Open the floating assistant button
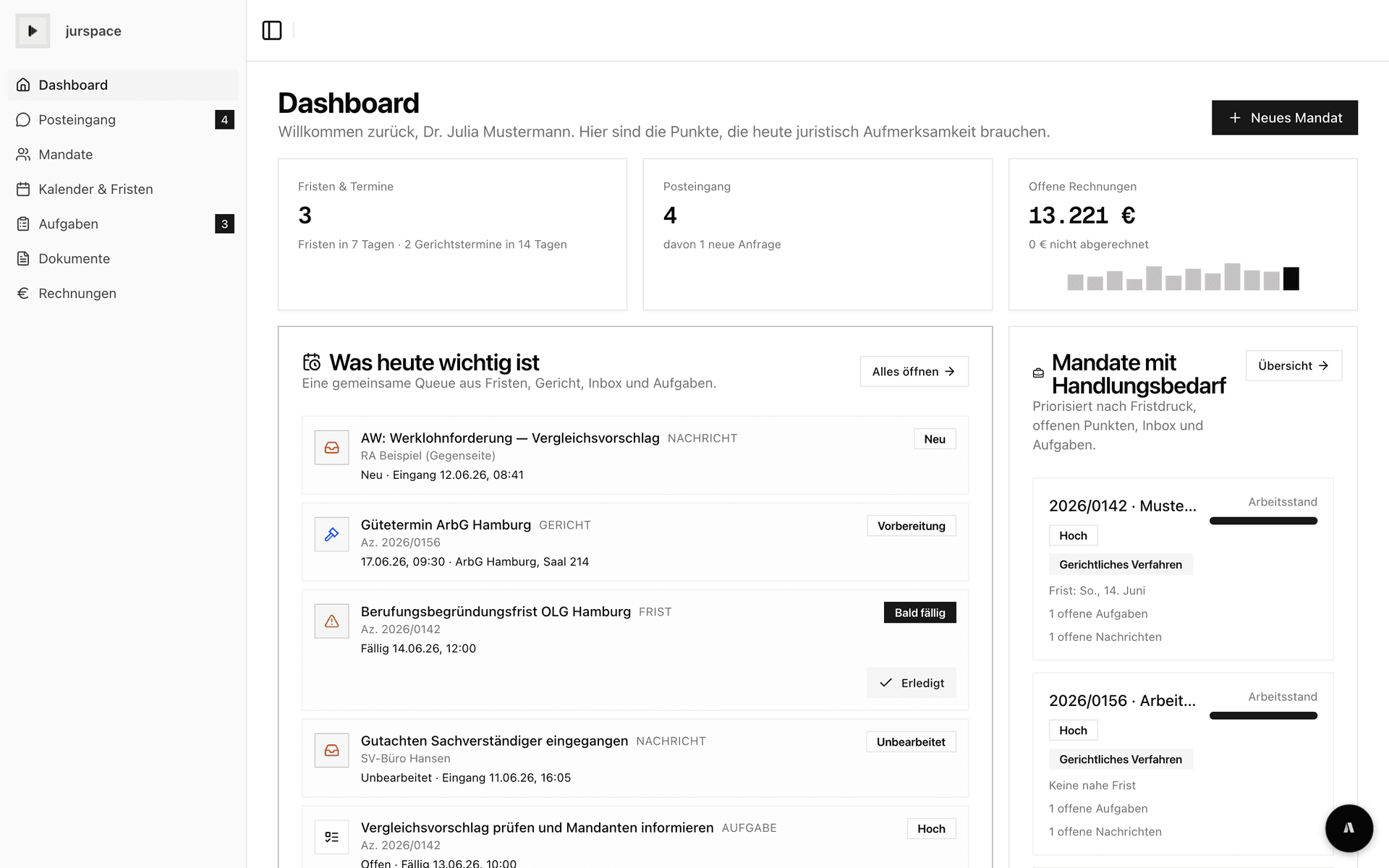The height and width of the screenshot is (868, 1389). pyautogui.click(x=1348, y=828)
